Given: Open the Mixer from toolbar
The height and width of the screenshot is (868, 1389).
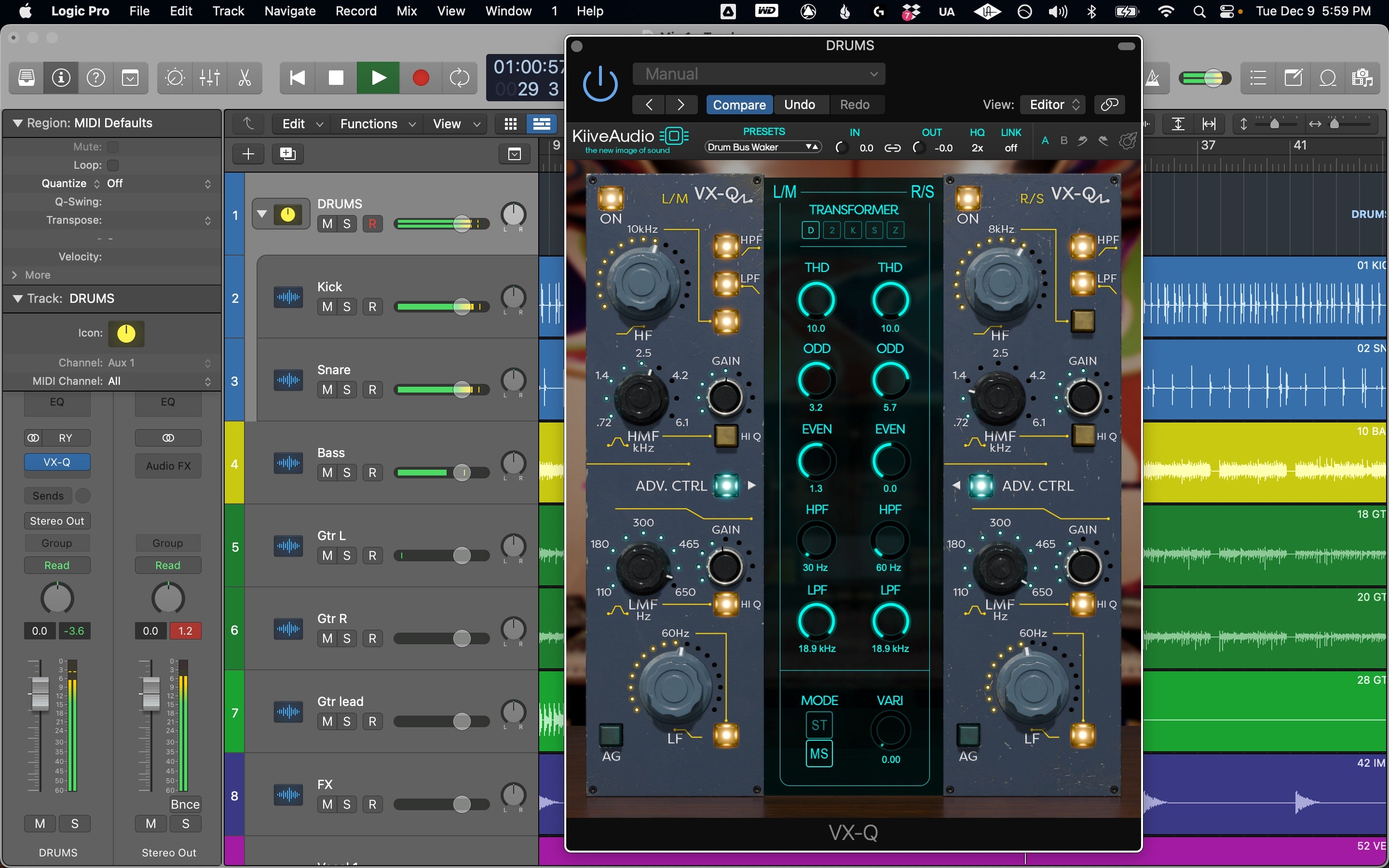Looking at the screenshot, I should pyautogui.click(x=209, y=78).
